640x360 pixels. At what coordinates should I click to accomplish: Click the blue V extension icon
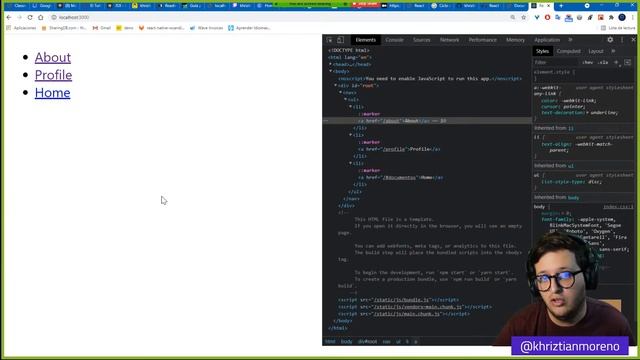pos(537,18)
